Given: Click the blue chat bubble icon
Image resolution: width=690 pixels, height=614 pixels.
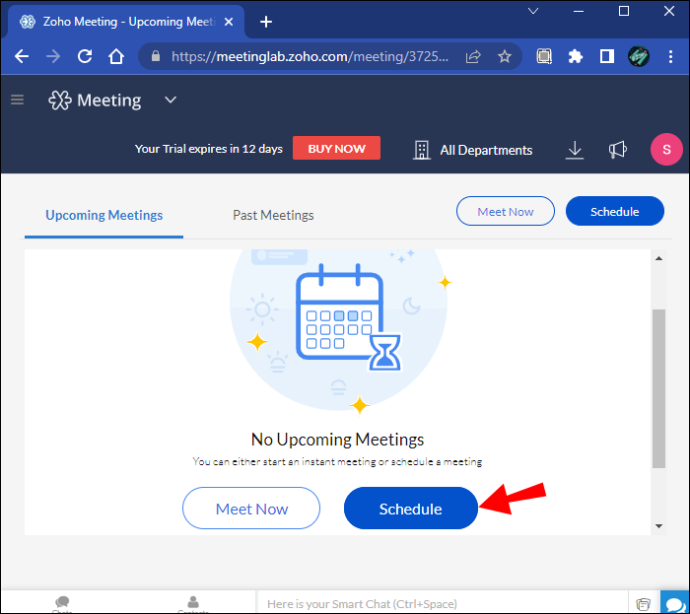Looking at the screenshot, I should pyautogui.click(x=674, y=603).
